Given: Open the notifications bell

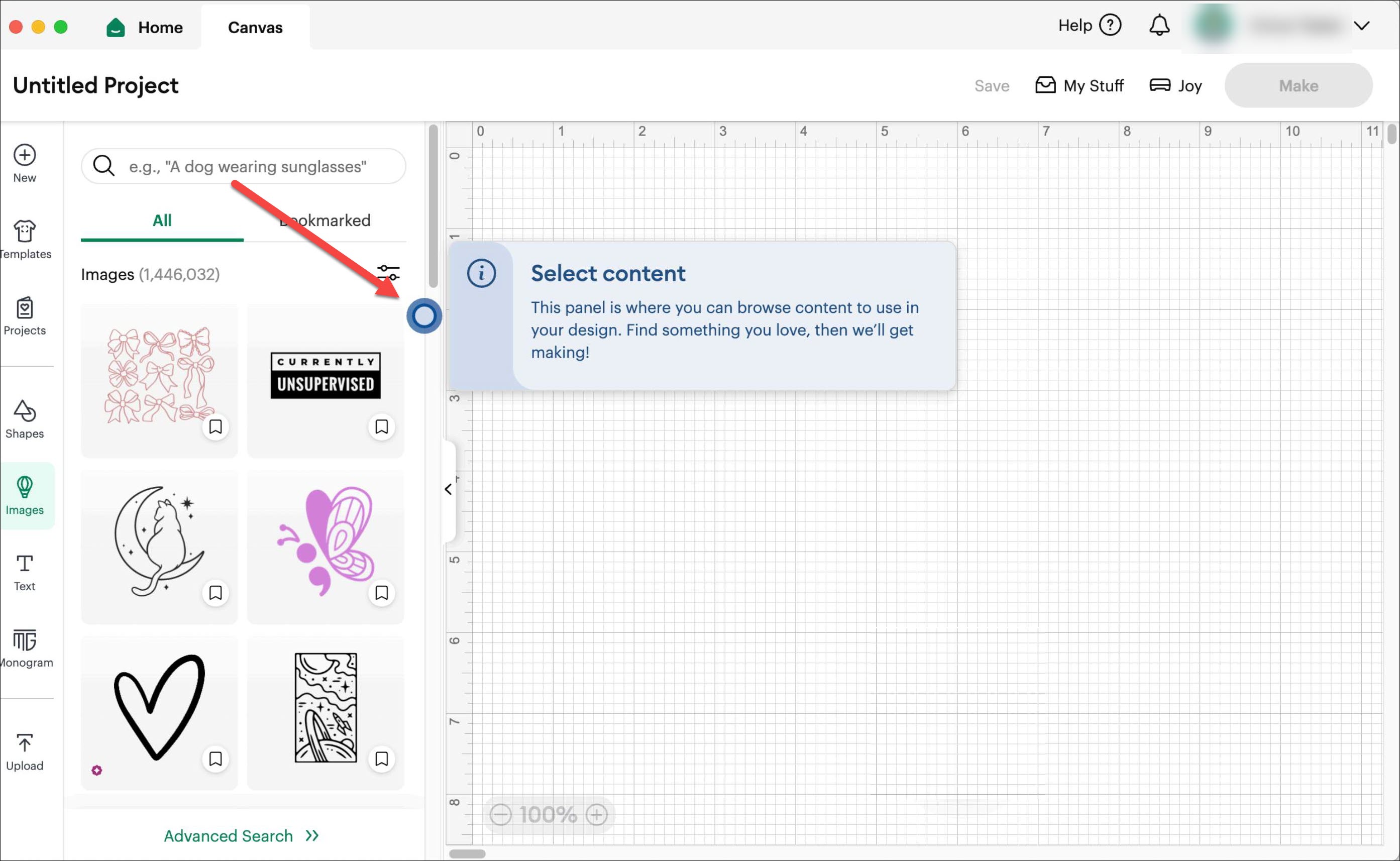Looking at the screenshot, I should click(x=1158, y=26).
